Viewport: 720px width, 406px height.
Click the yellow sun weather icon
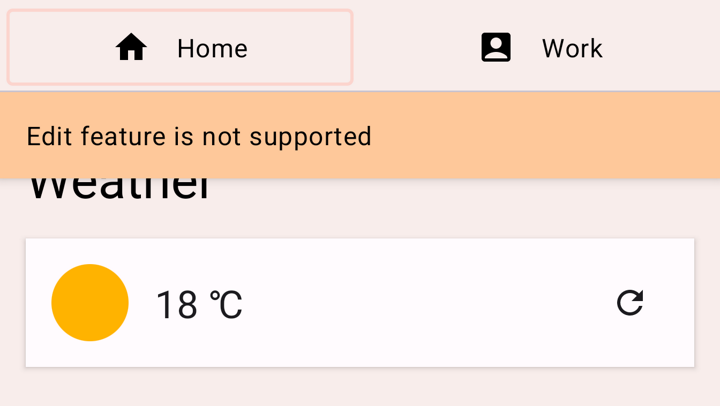click(x=90, y=302)
